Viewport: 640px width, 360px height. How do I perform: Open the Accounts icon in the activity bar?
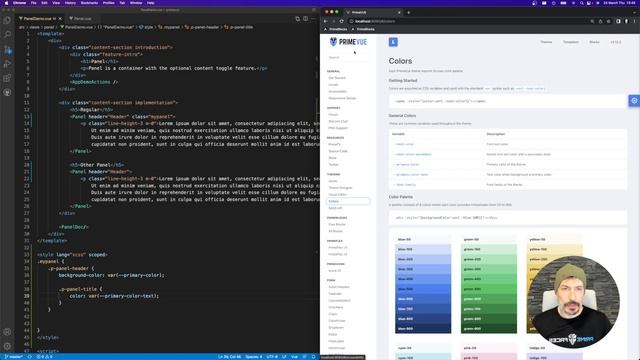[x=7, y=332]
